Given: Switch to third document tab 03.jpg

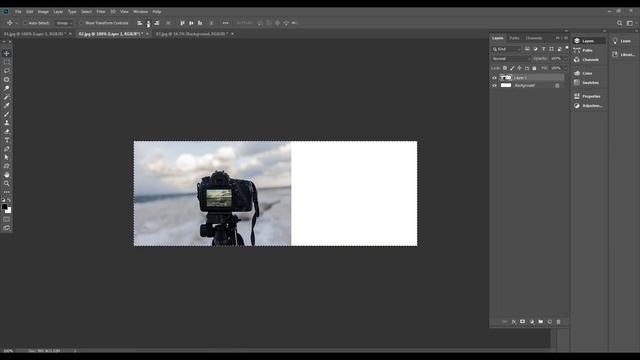Looking at the screenshot, I should [192, 34].
